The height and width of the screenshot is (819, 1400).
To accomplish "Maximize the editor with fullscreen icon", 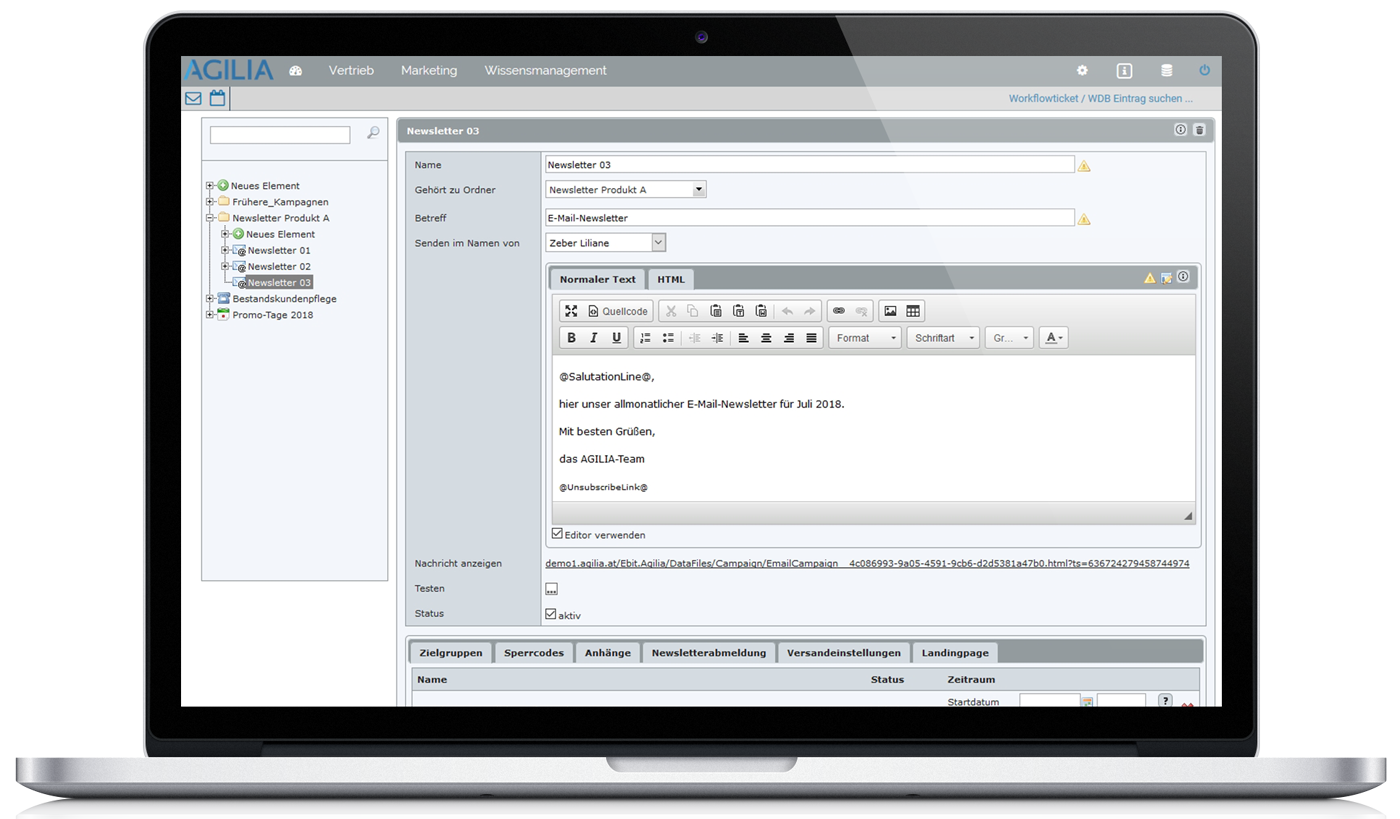I will tap(571, 311).
